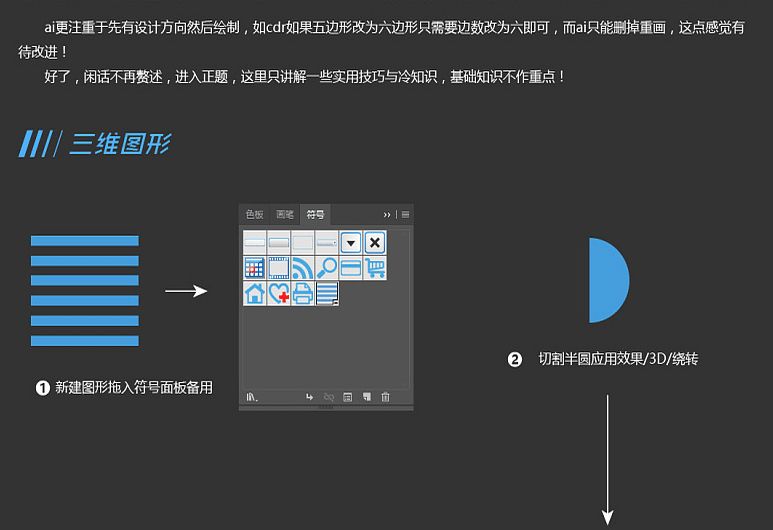
Task: Select the X close button symbol
Action: (x=375, y=243)
